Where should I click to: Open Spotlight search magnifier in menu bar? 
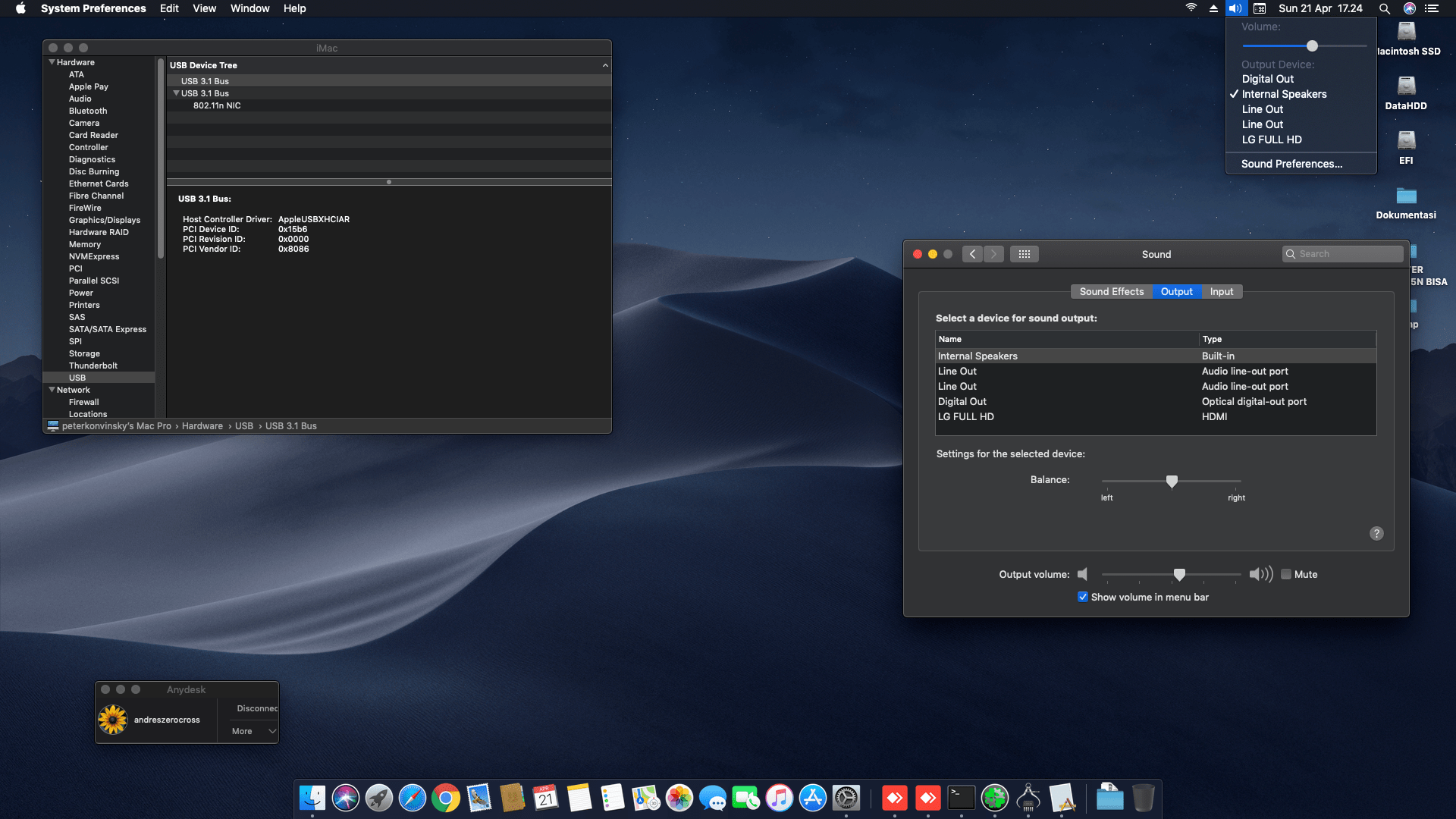(x=1384, y=8)
